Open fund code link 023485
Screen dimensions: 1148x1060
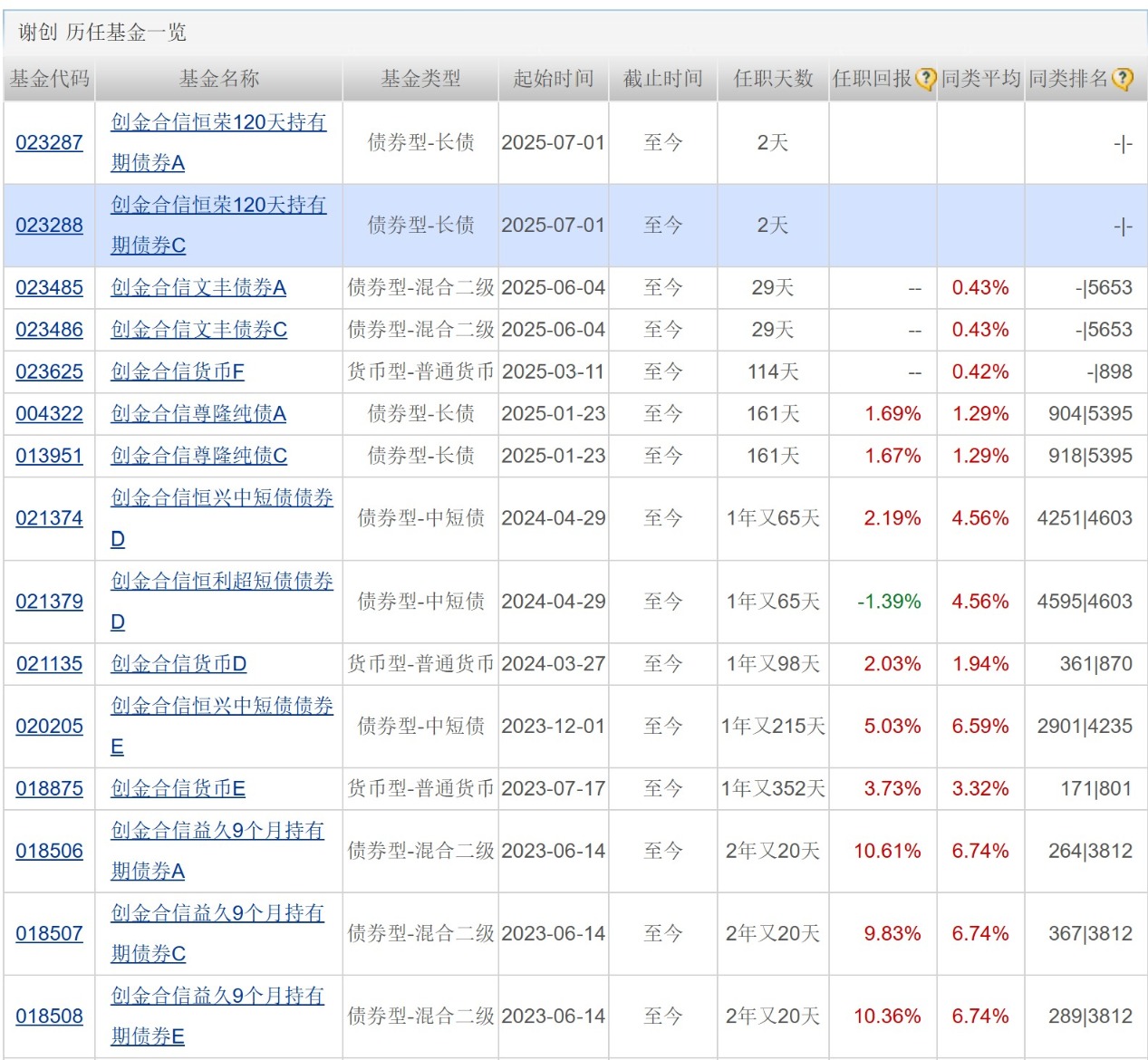tap(49, 288)
